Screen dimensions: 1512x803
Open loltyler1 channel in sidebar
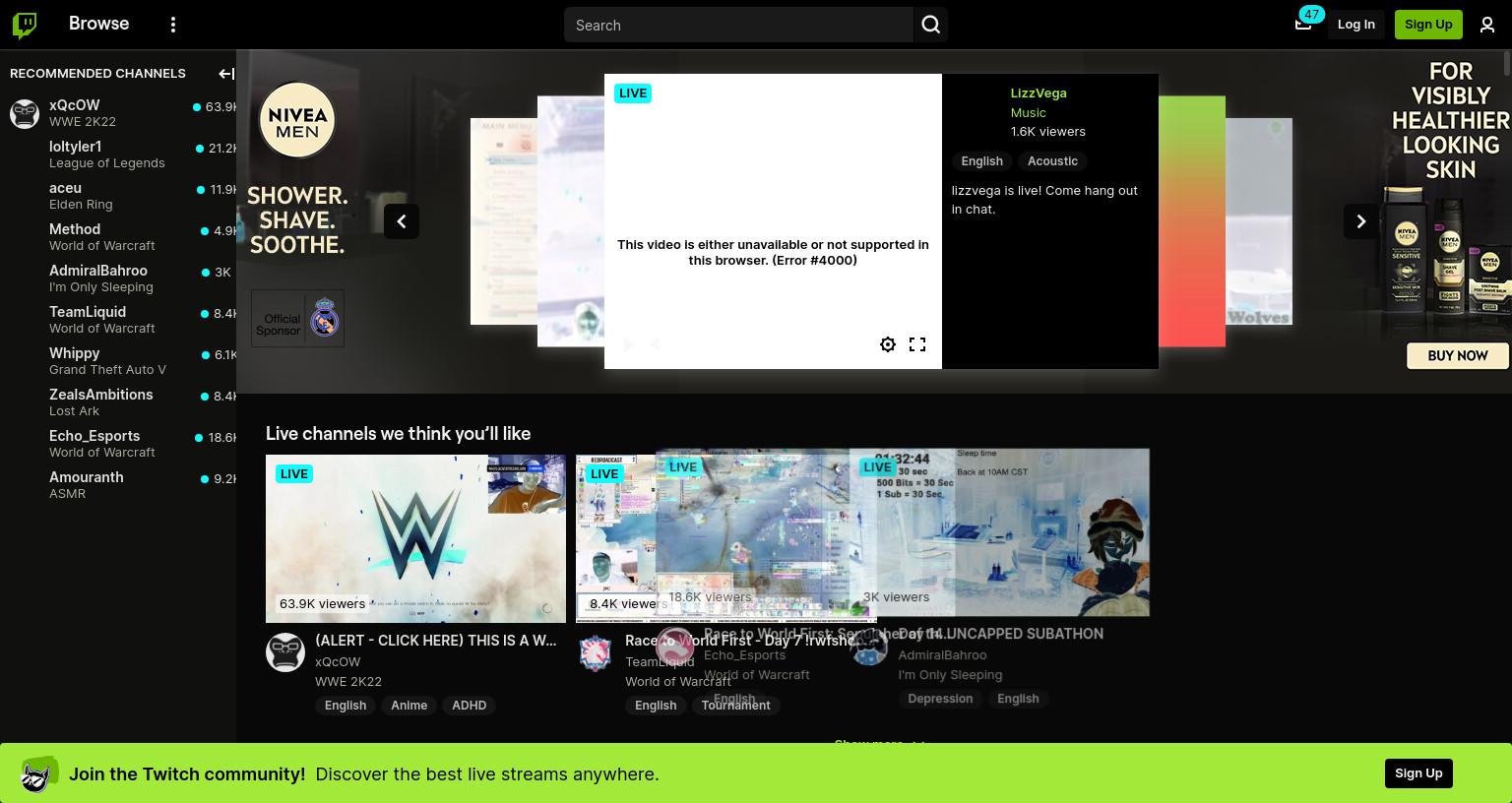click(x=118, y=154)
